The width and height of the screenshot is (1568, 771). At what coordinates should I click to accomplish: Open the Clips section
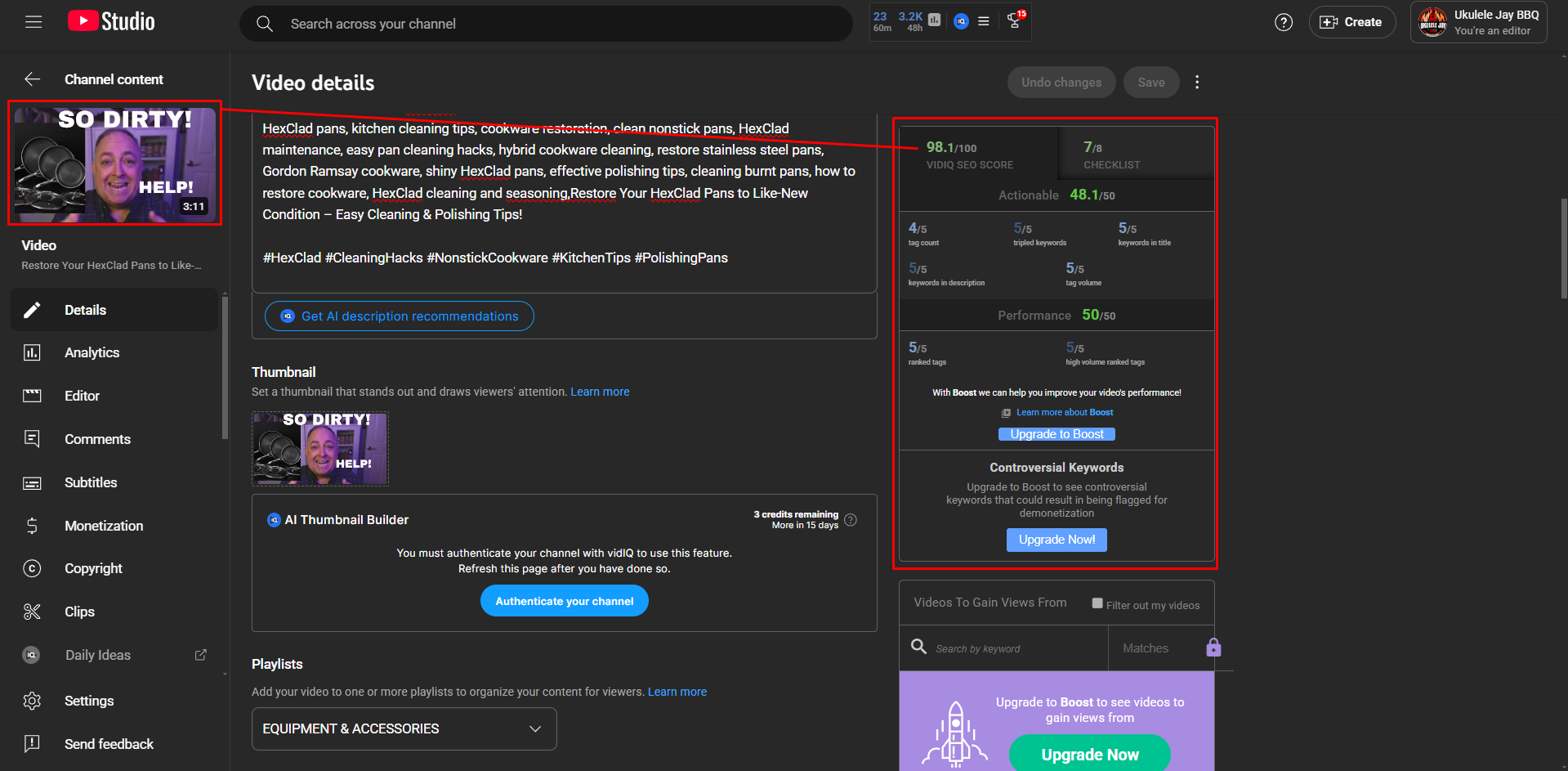[x=114, y=612]
